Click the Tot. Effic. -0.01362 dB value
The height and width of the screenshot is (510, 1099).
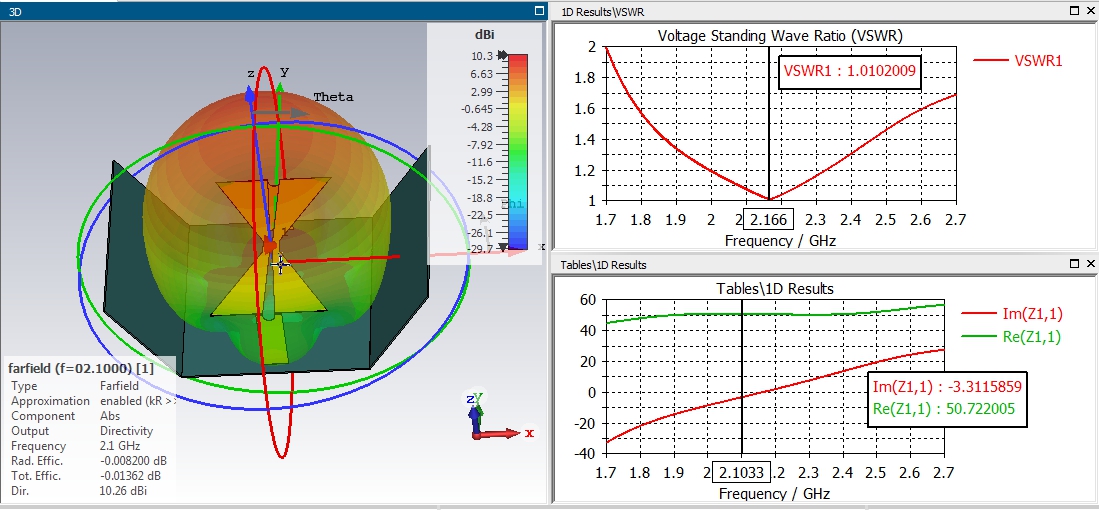pos(130,476)
